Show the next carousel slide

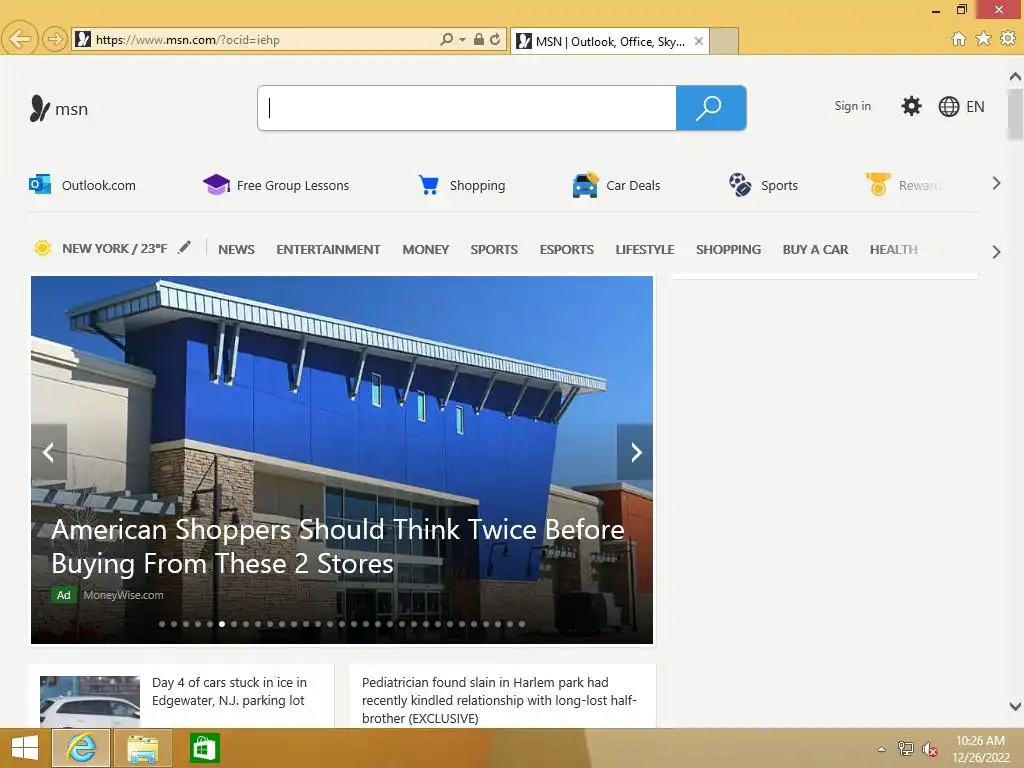(635, 452)
